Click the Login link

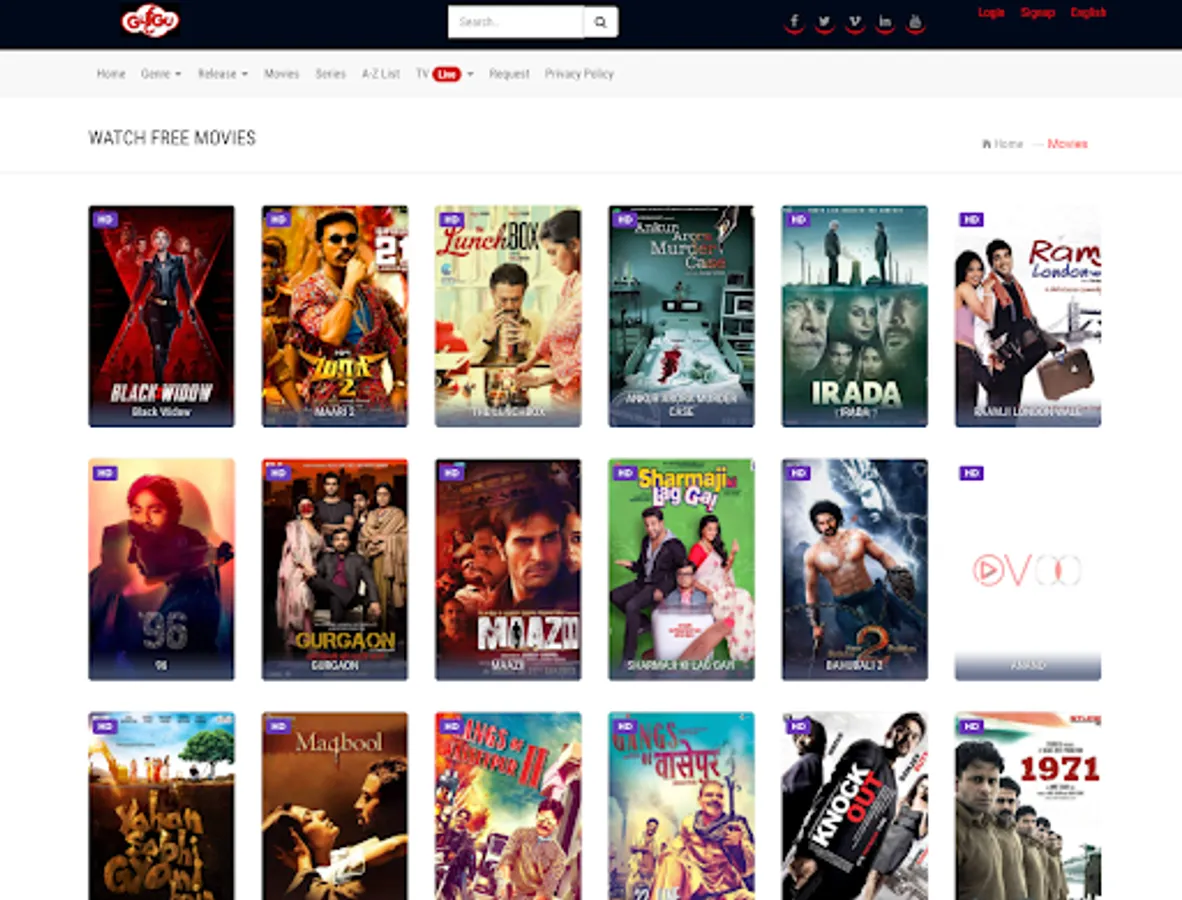click(x=991, y=12)
